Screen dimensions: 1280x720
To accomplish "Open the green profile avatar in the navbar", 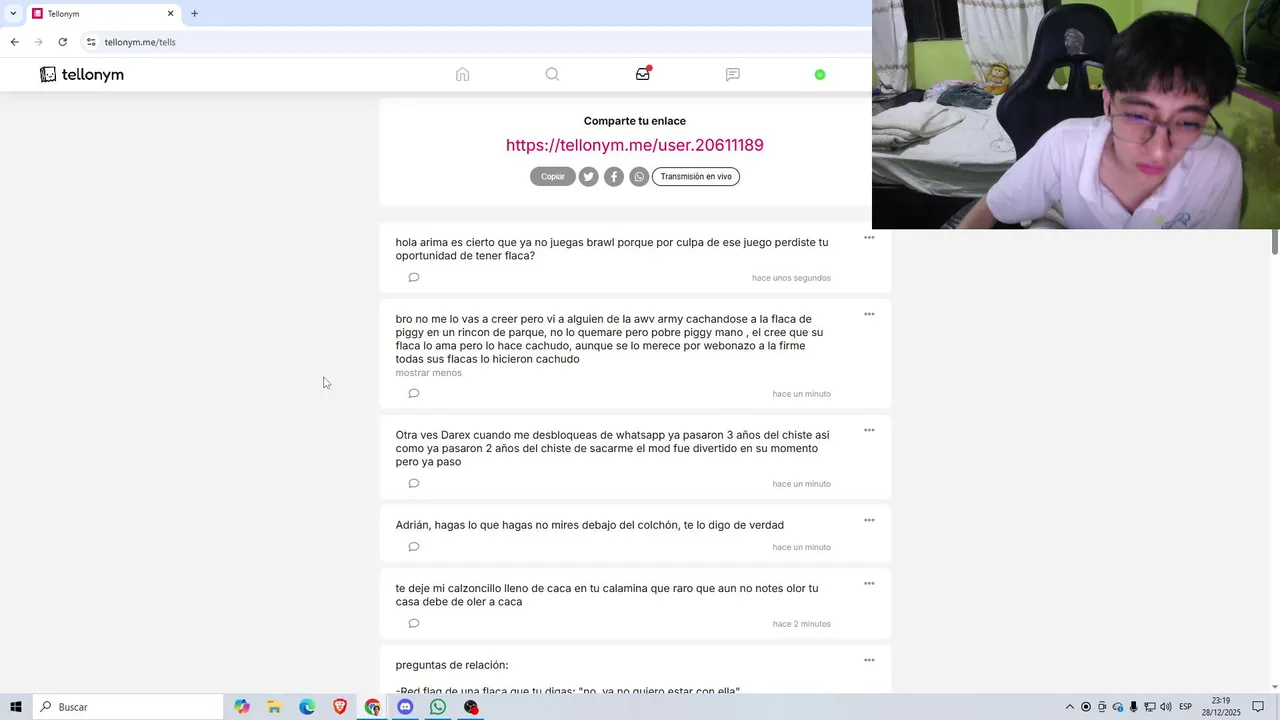I will 820,75.
